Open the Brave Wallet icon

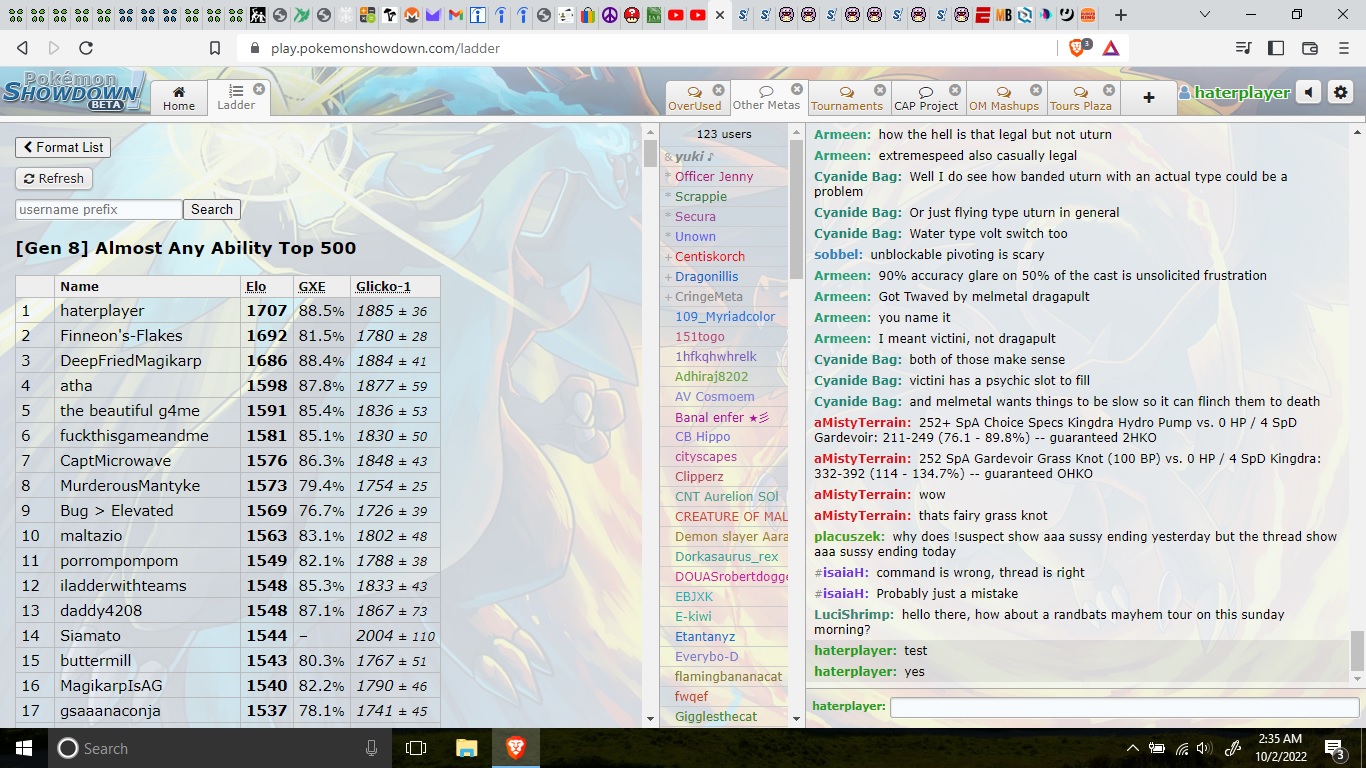1310,48
